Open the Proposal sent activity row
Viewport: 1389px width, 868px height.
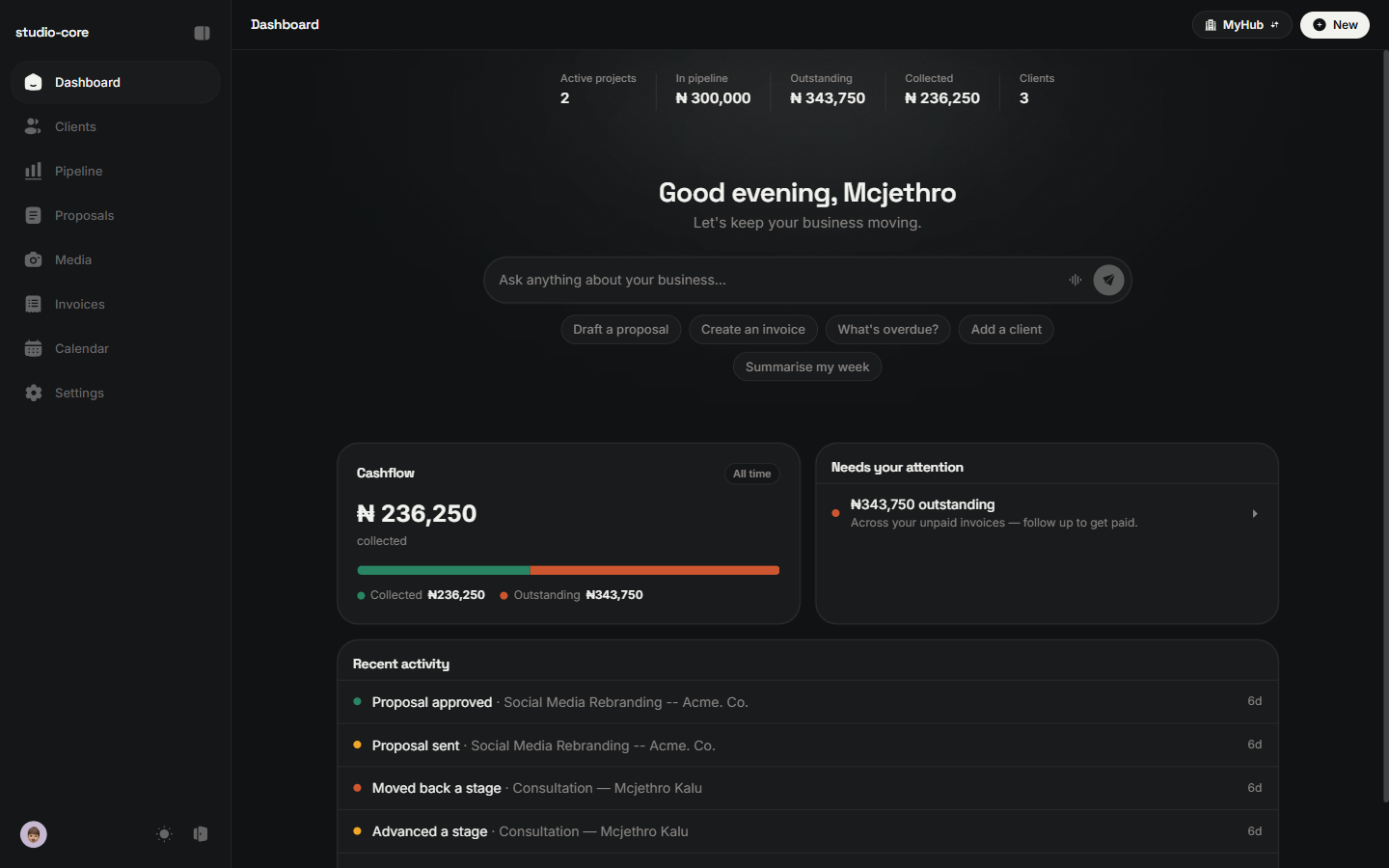click(807, 746)
